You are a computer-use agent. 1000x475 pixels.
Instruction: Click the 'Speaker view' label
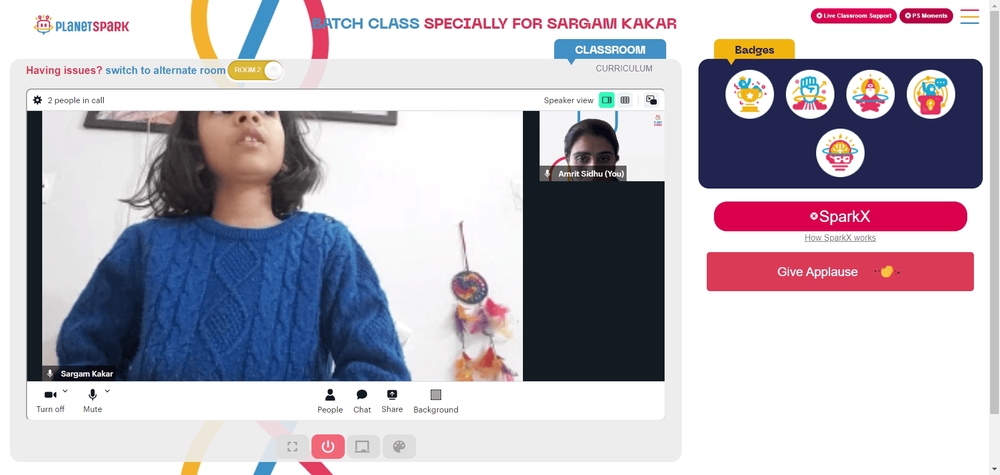coord(568,100)
